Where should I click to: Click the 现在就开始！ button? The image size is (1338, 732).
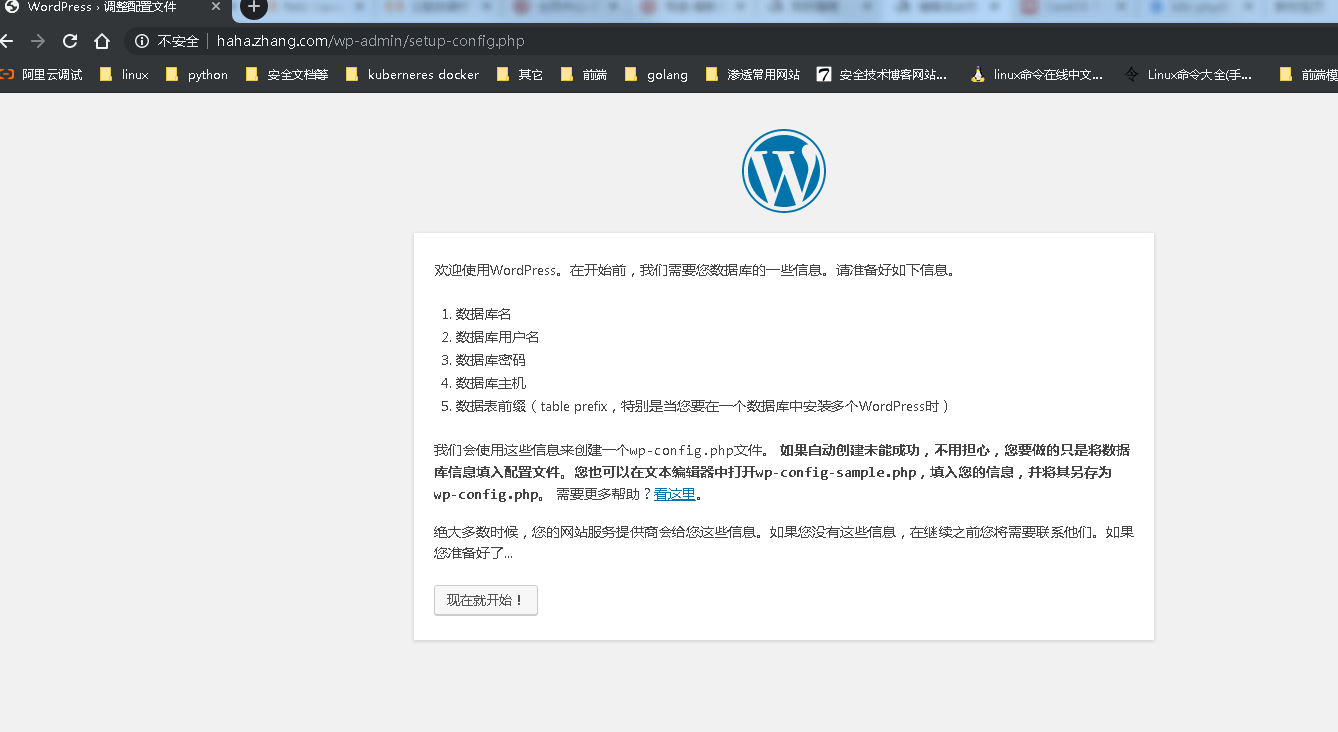[x=486, y=600]
